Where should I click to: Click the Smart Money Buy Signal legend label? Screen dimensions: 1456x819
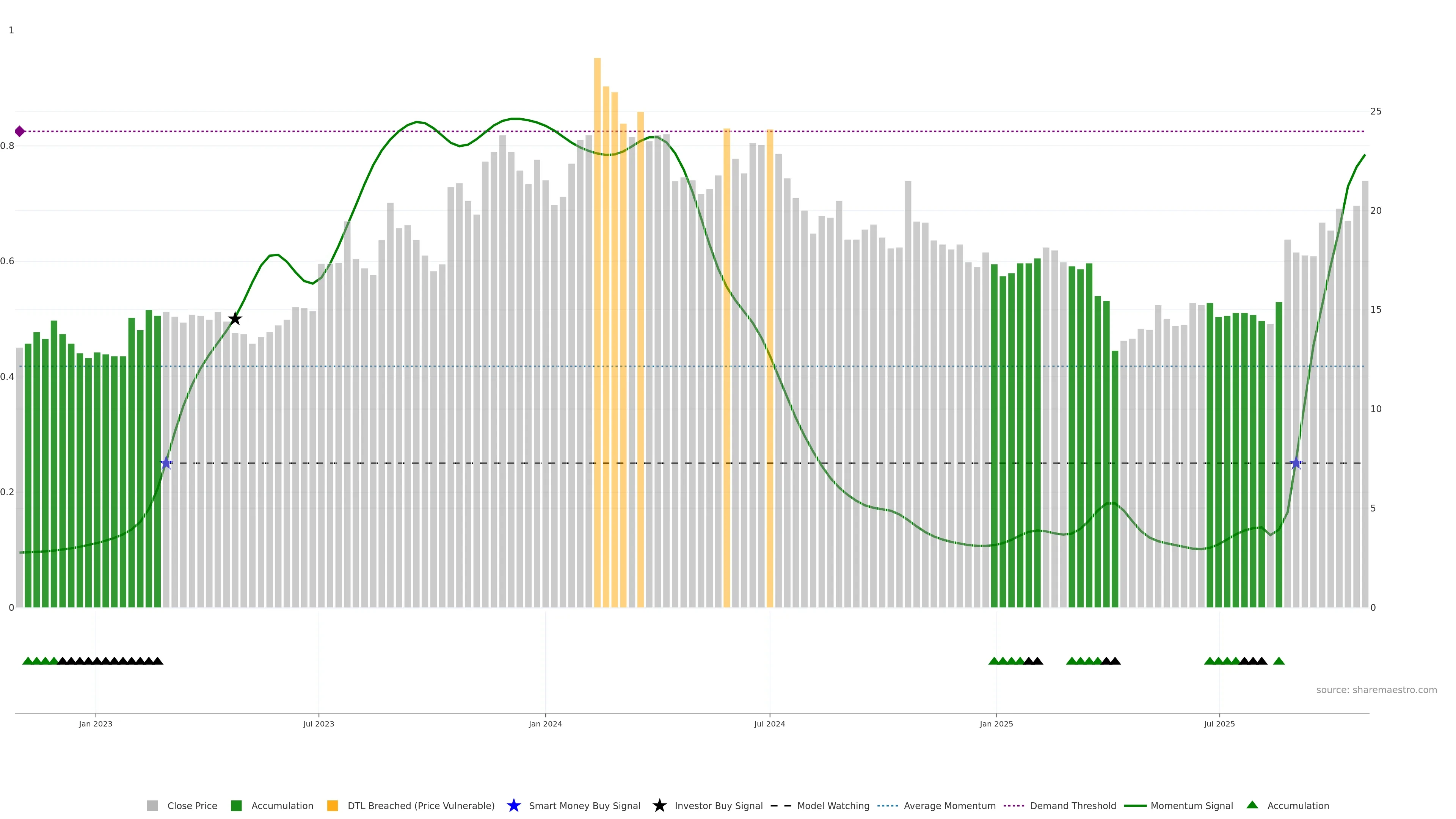(x=584, y=805)
